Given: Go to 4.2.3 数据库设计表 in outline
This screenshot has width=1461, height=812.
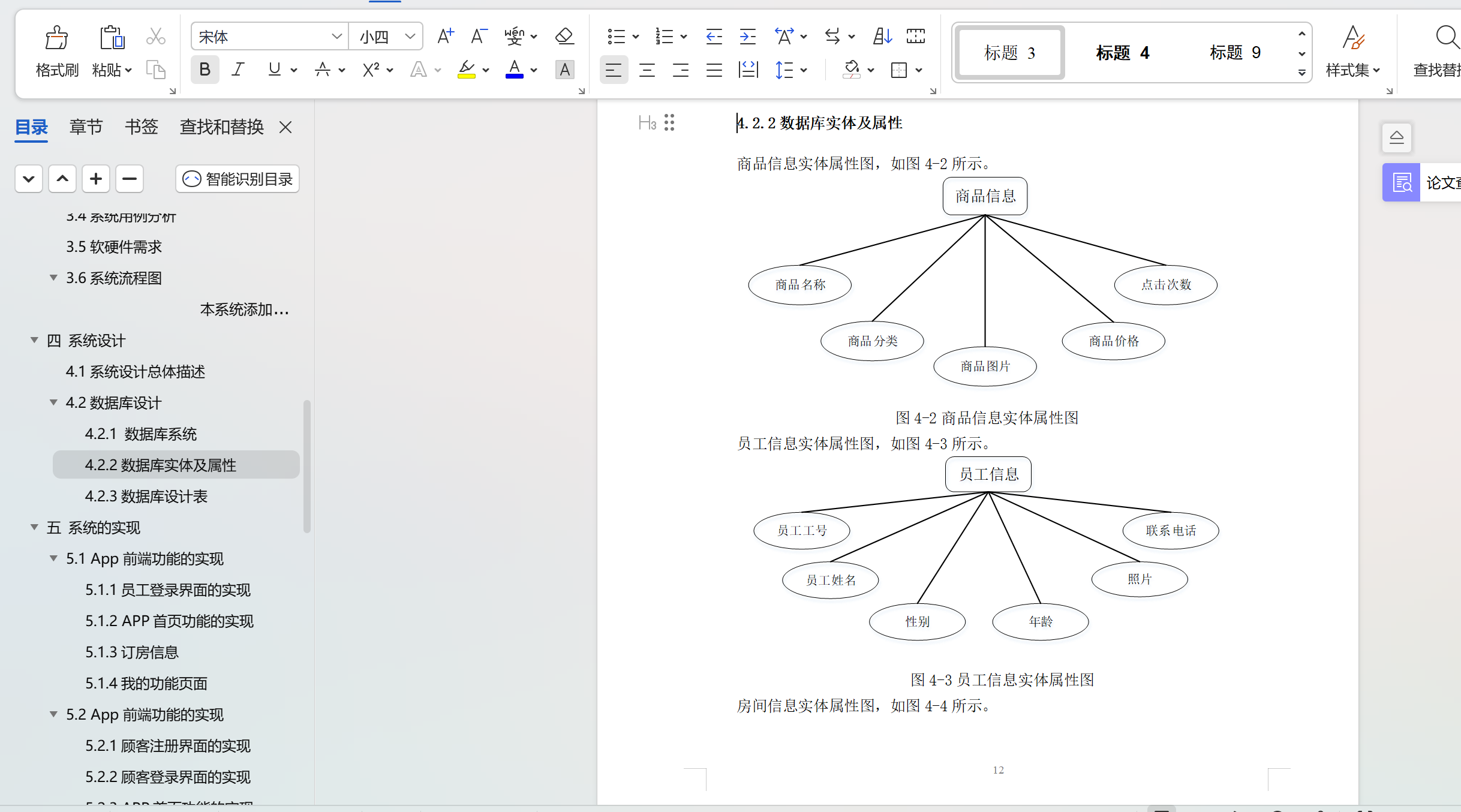Looking at the screenshot, I should coord(146,496).
